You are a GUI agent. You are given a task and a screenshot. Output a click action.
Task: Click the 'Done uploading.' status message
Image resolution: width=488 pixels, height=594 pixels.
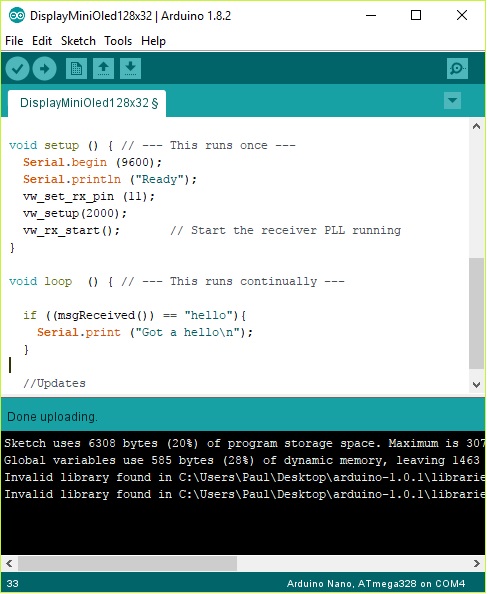[x=52, y=417]
